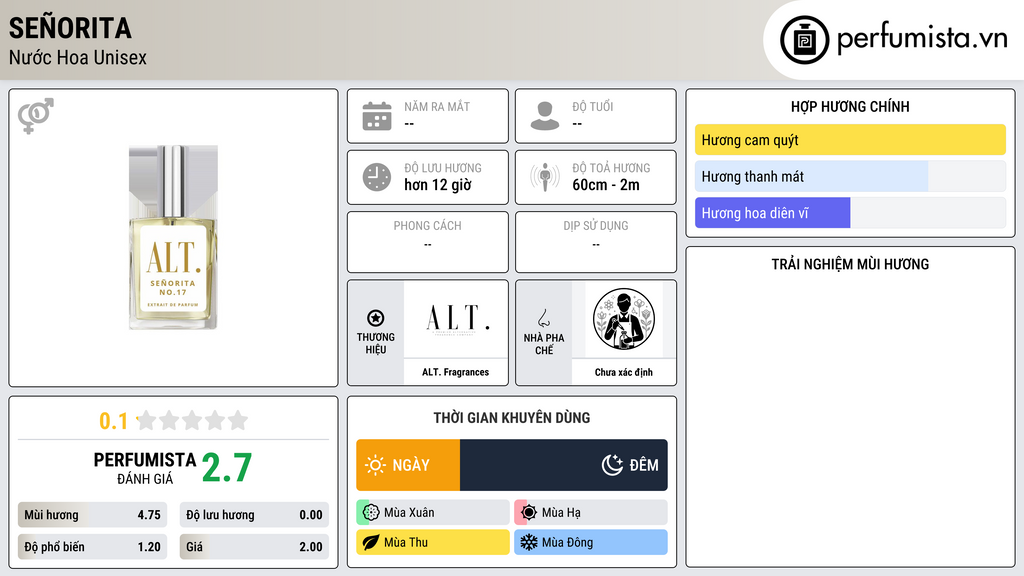Click the unisex gender symbol icon
The height and width of the screenshot is (576, 1024).
pyautogui.click(x=35, y=116)
